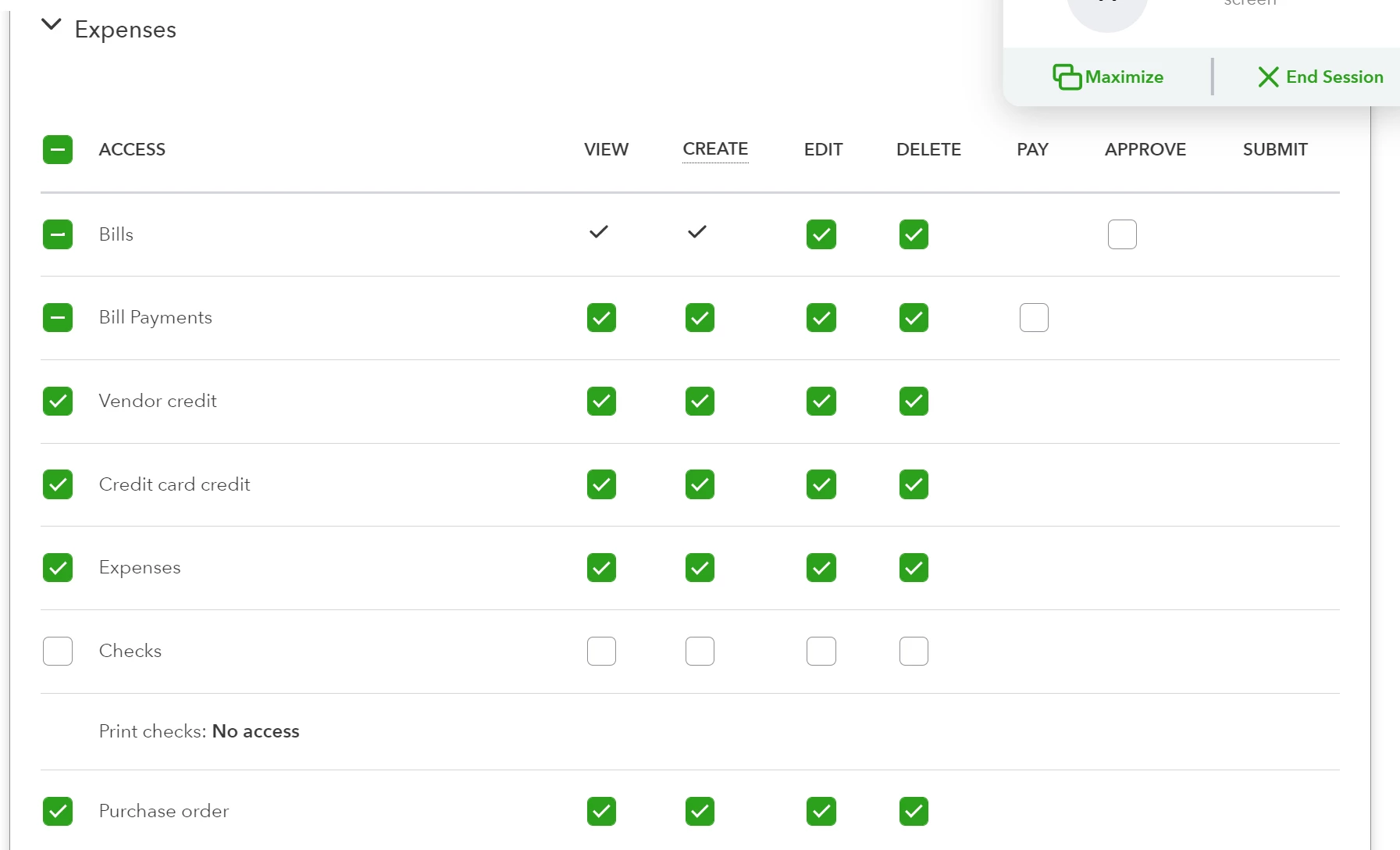Toggle the ACCESS select-all checkbox
The height and width of the screenshot is (850, 1400).
(58, 149)
